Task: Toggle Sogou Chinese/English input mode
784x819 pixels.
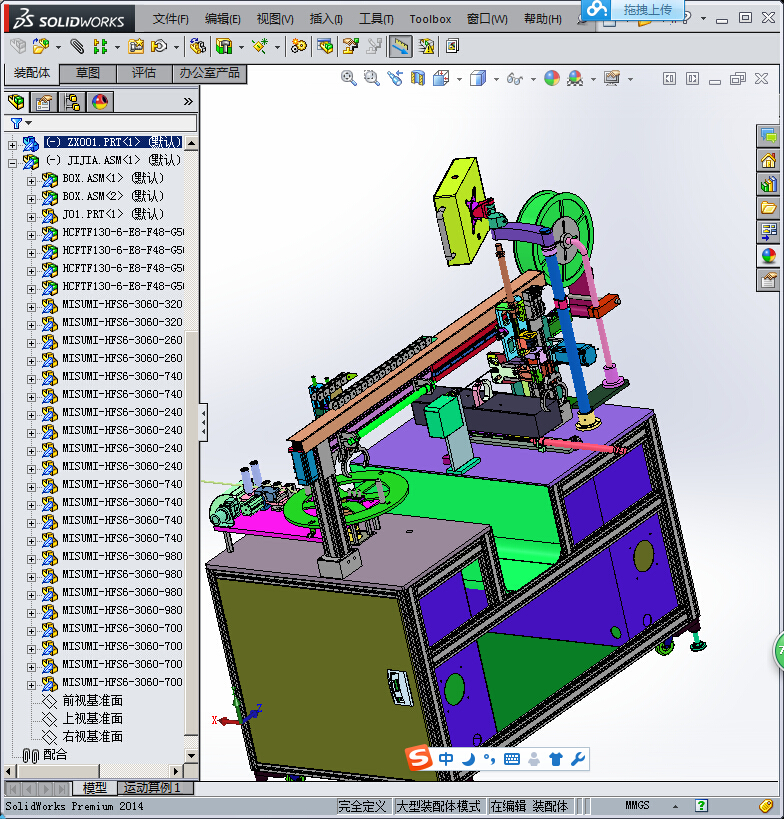Action: [446, 759]
